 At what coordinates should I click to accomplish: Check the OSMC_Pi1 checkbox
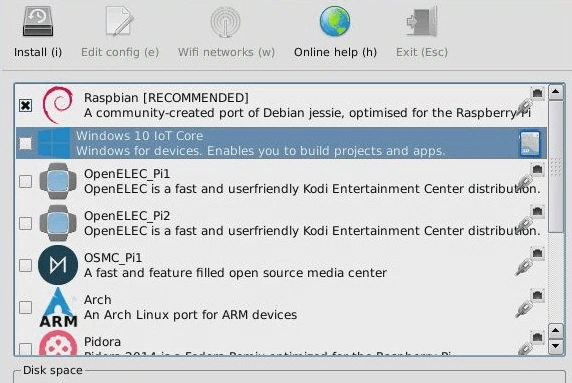pos(26,265)
